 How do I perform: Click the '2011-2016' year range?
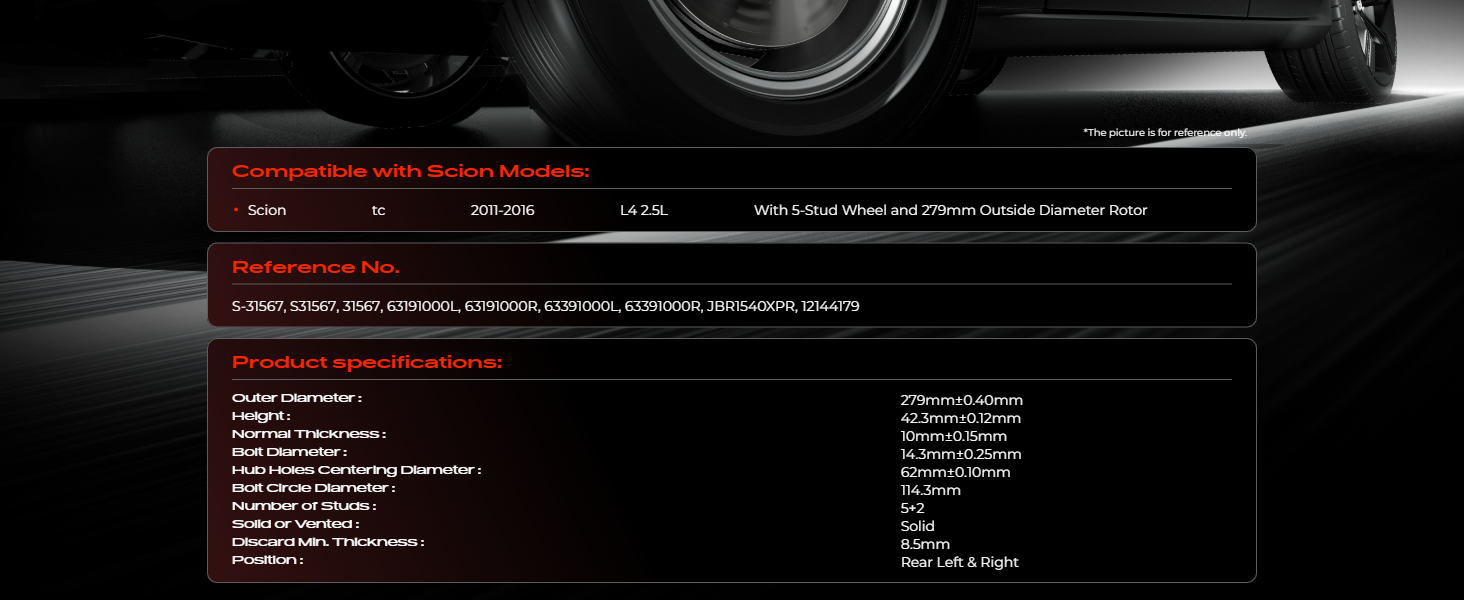point(502,210)
